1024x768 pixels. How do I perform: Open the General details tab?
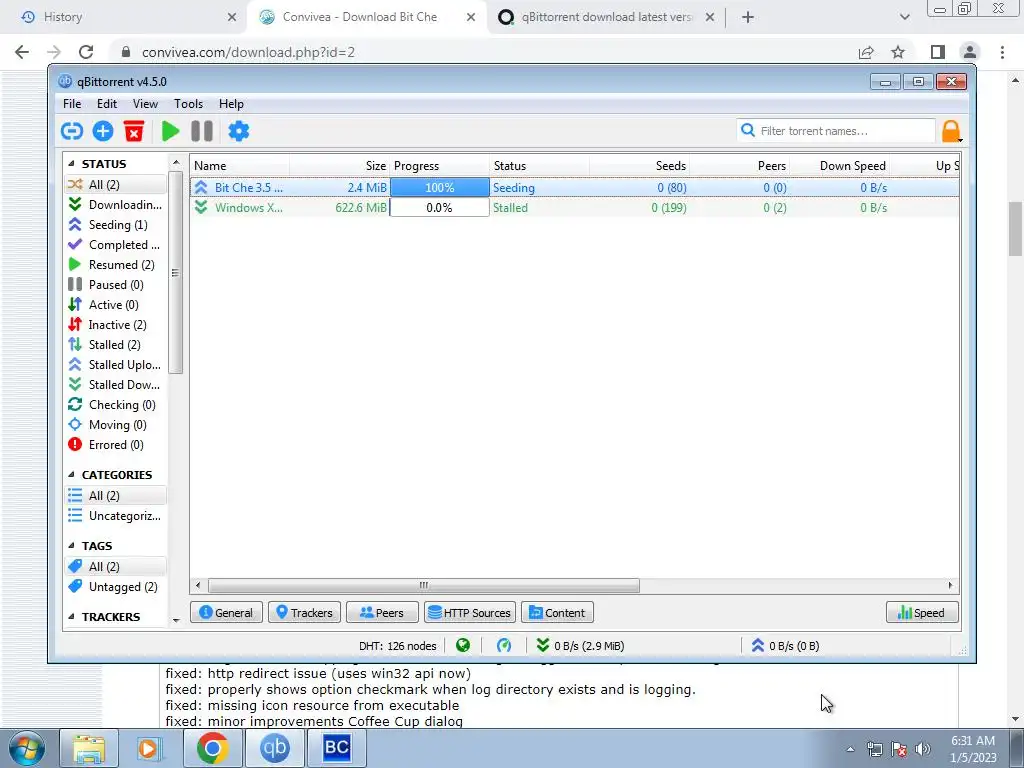pyautogui.click(x=226, y=613)
